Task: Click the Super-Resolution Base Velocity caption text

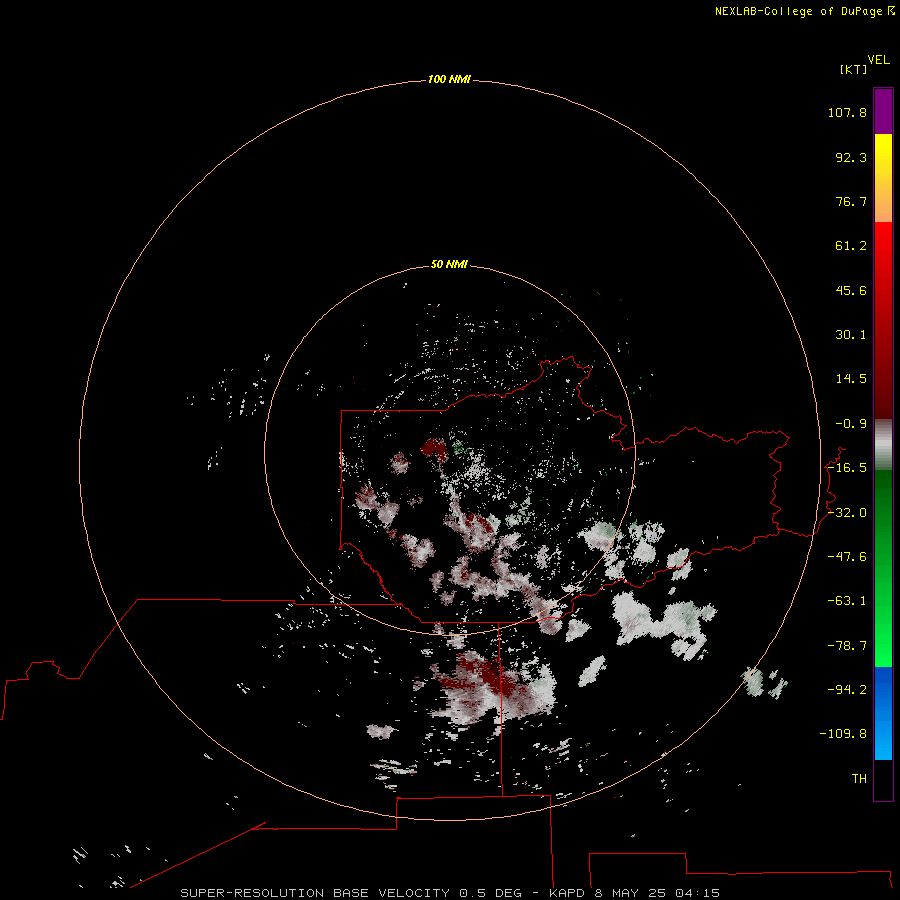Action: click(450, 893)
